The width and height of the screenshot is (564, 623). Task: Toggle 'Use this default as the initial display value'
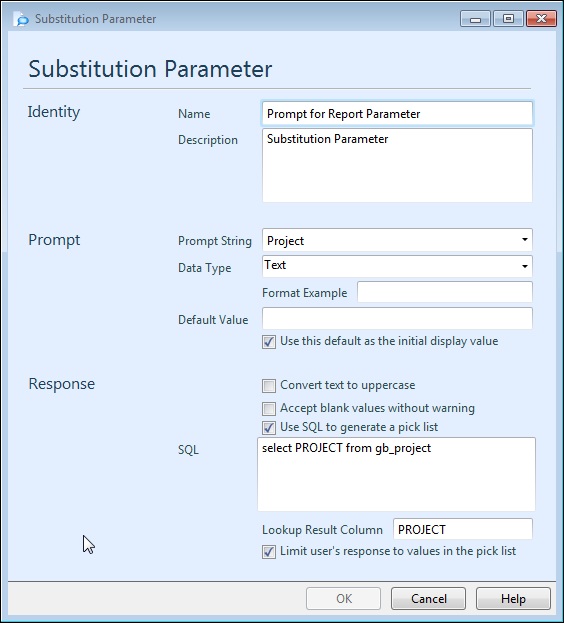tap(269, 342)
